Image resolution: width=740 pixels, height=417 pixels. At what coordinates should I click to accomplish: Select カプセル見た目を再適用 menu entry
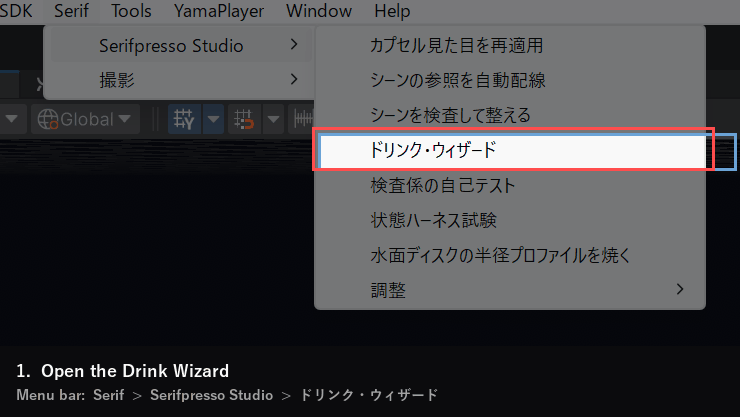coord(510,46)
